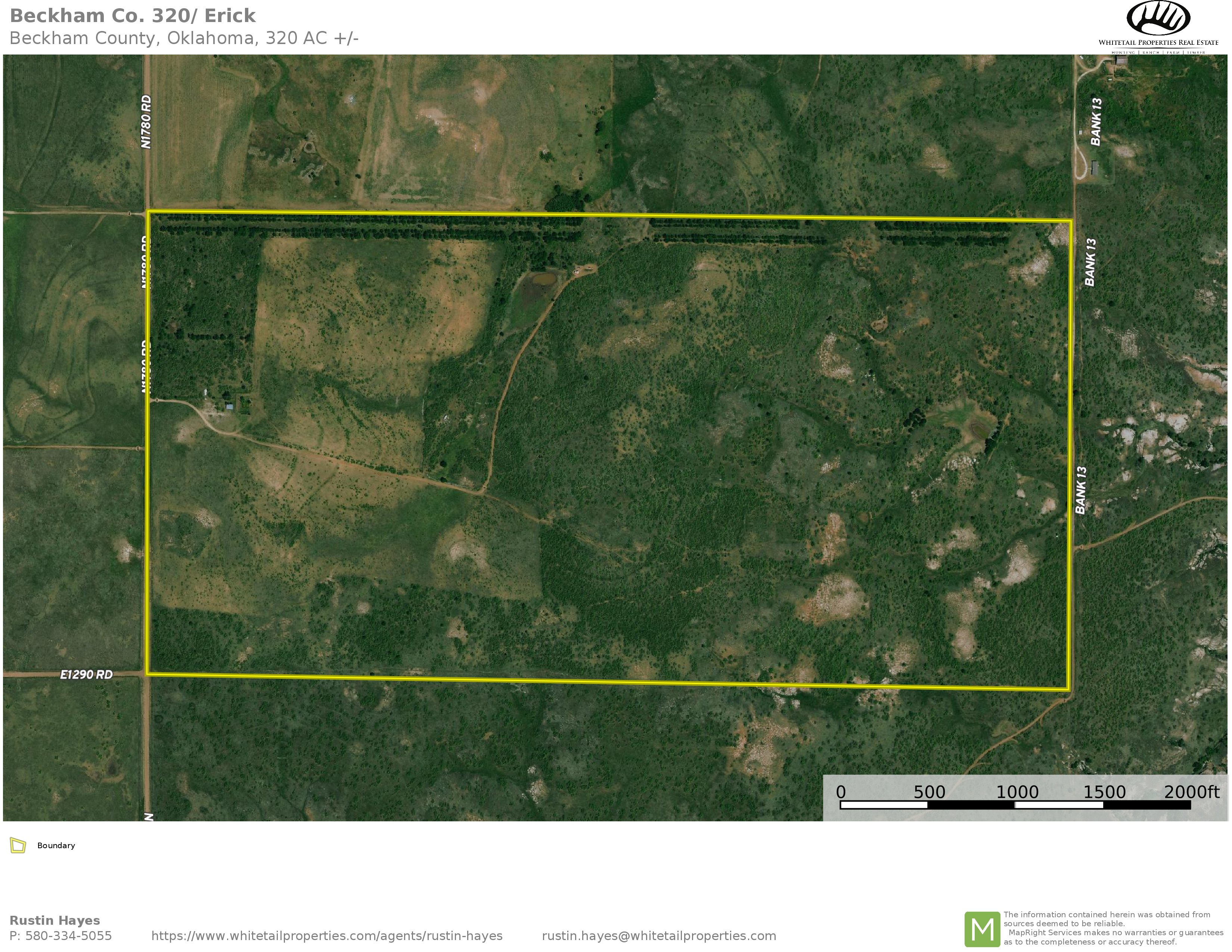
Task: Click the MapRight green M logo
Action: pyautogui.click(x=982, y=929)
